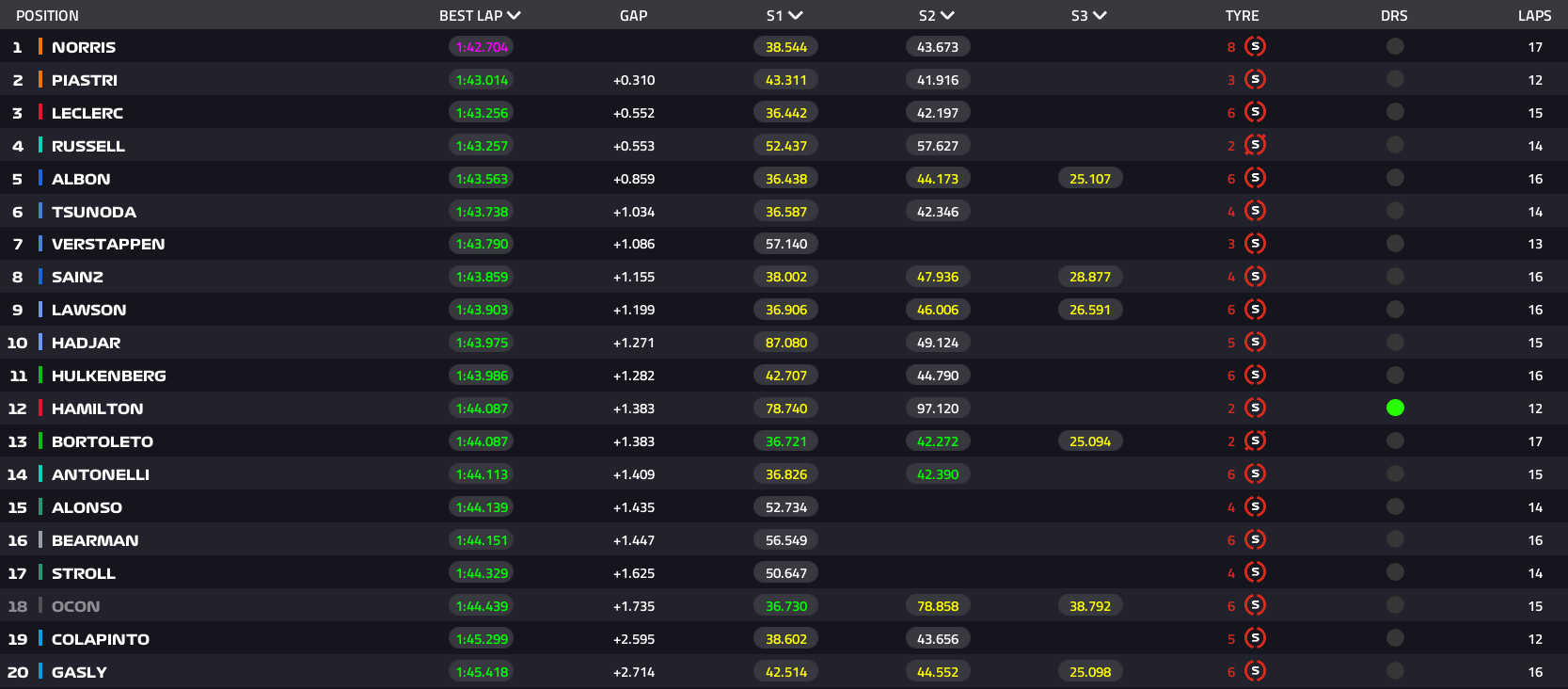Click the tyre icon for Verstappen
Image resolution: width=1568 pixels, height=689 pixels.
pos(1255,244)
